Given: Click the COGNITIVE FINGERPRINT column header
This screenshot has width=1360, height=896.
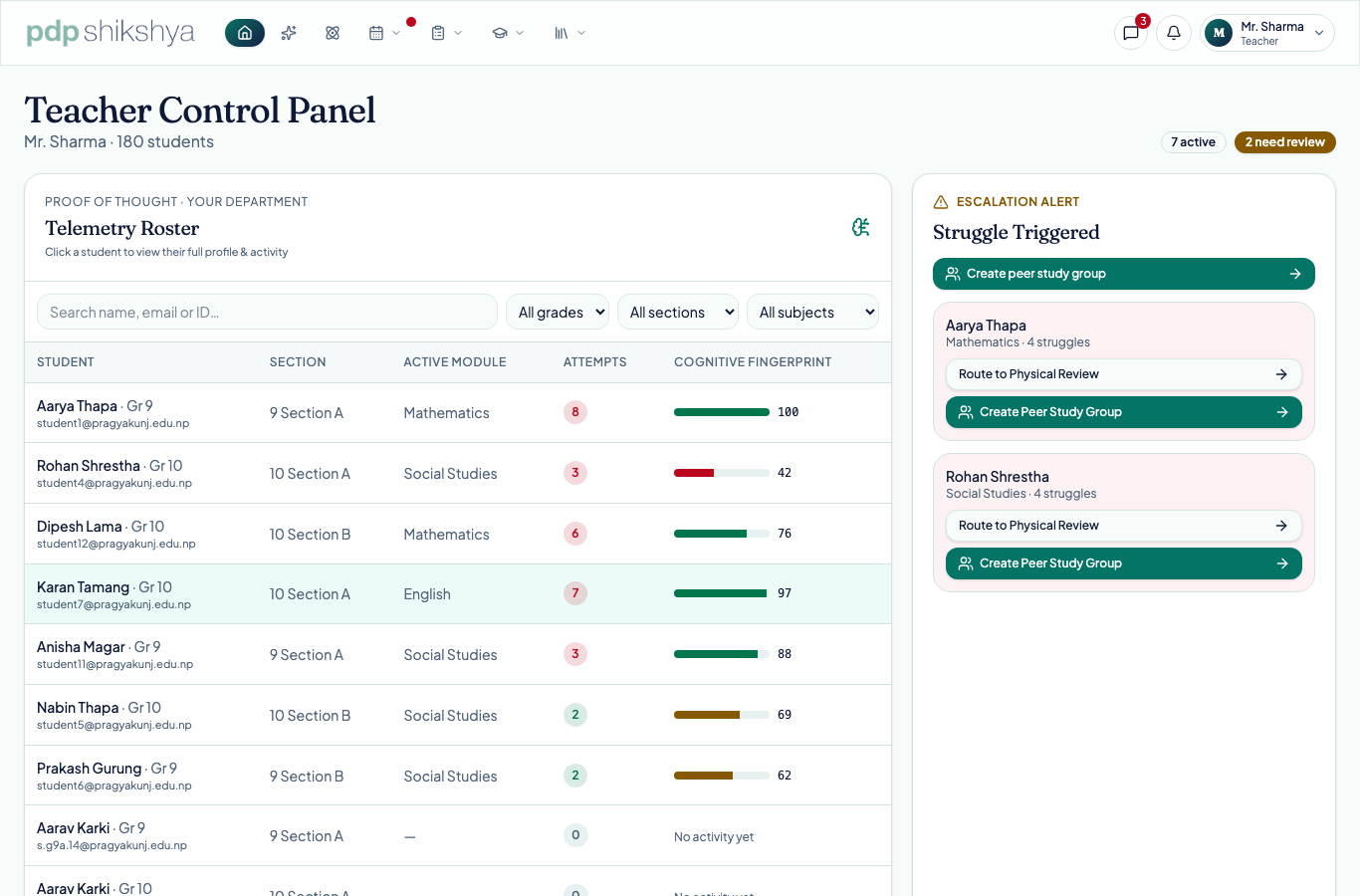Looking at the screenshot, I should click(x=753, y=362).
